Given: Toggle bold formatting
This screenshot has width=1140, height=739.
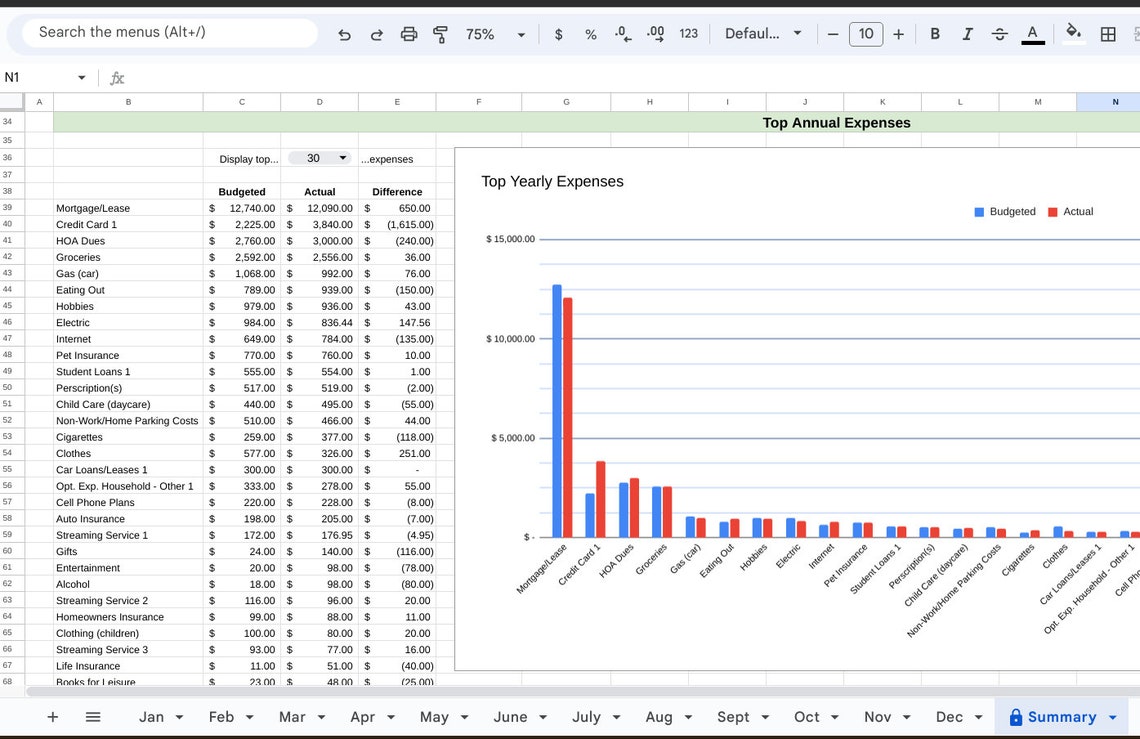Looking at the screenshot, I should click(934, 33).
